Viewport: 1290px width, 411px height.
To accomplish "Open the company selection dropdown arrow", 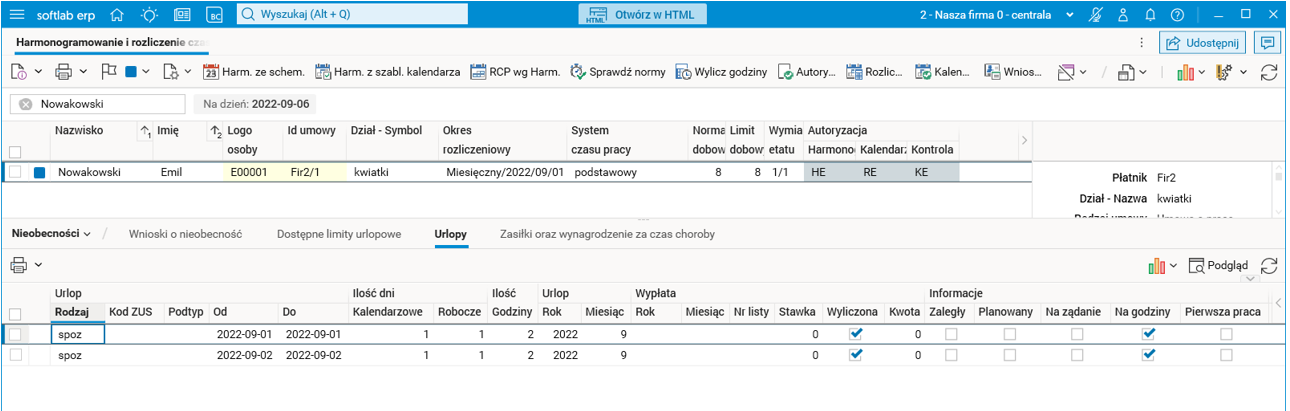I will 1069,15.
